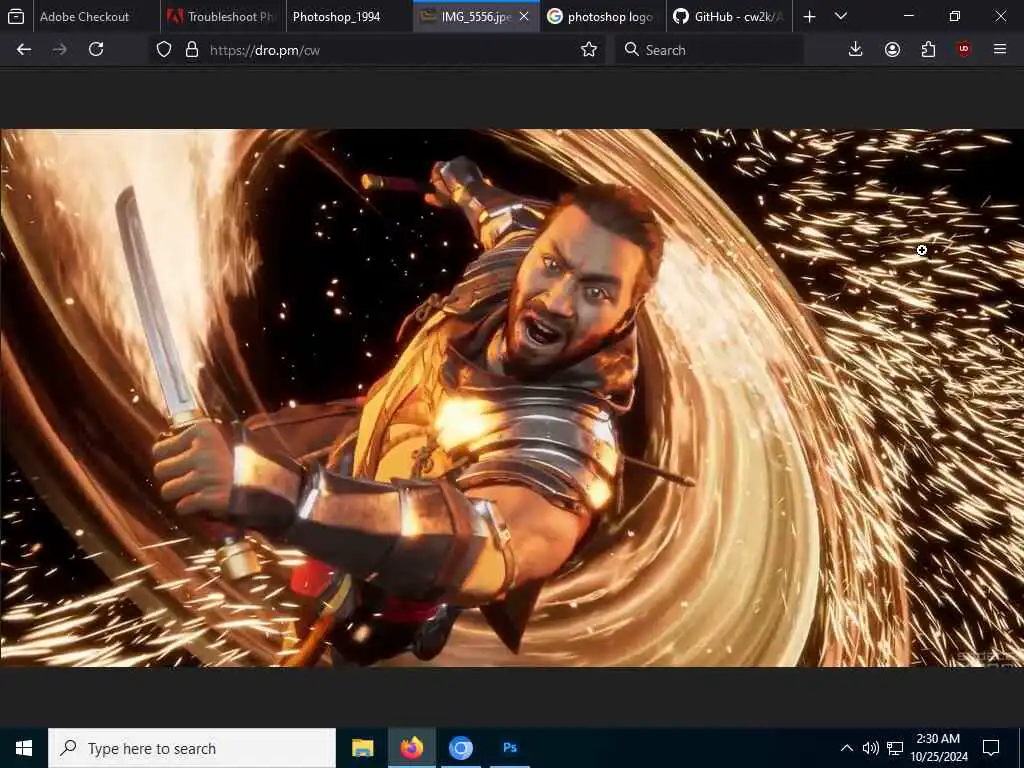List all tabs with chevron
The height and width of the screenshot is (768, 1024).
click(x=841, y=16)
